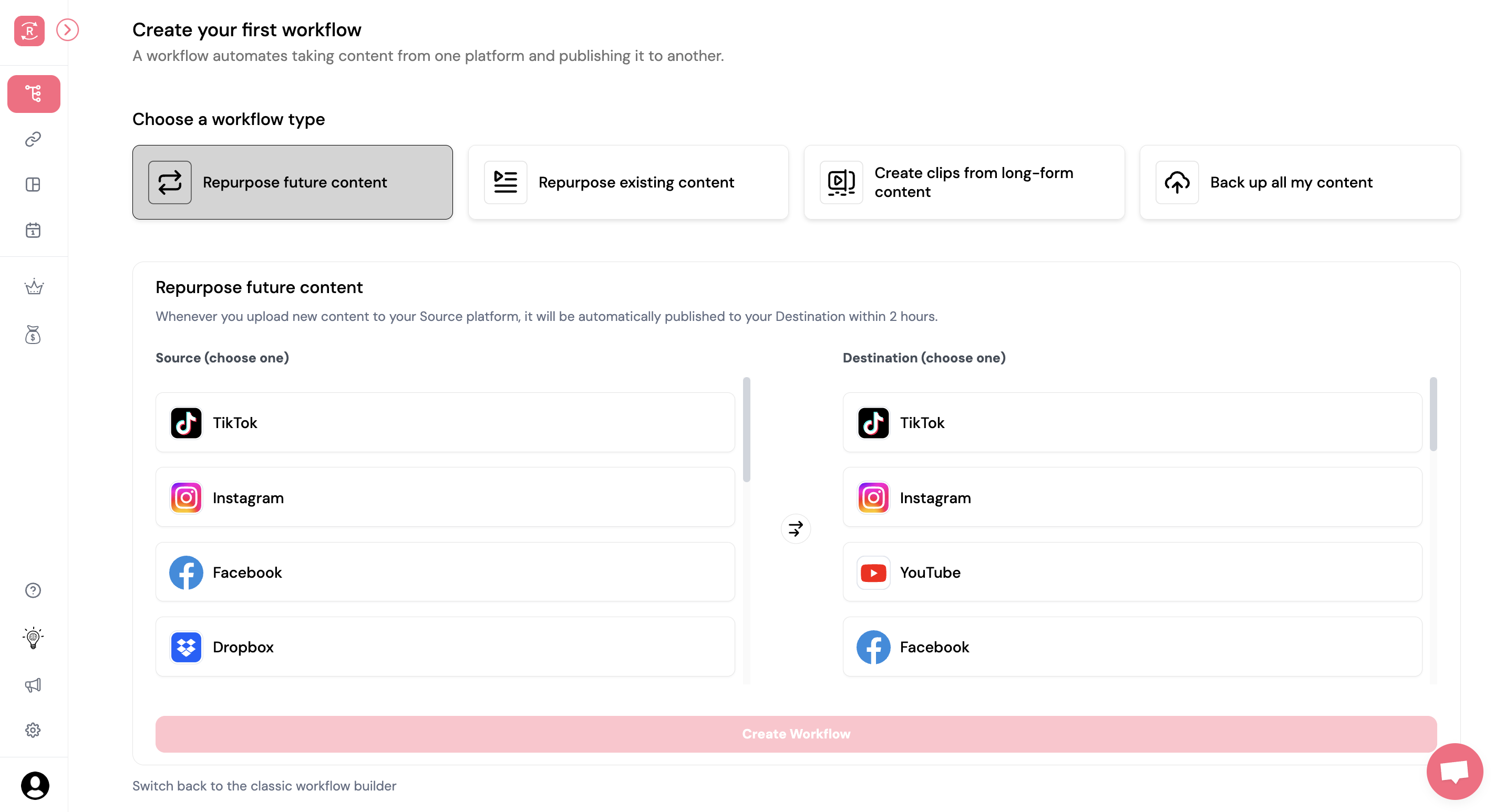Open the lightbulb ideas sidebar icon

pyautogui.click(x=33, y=638)
